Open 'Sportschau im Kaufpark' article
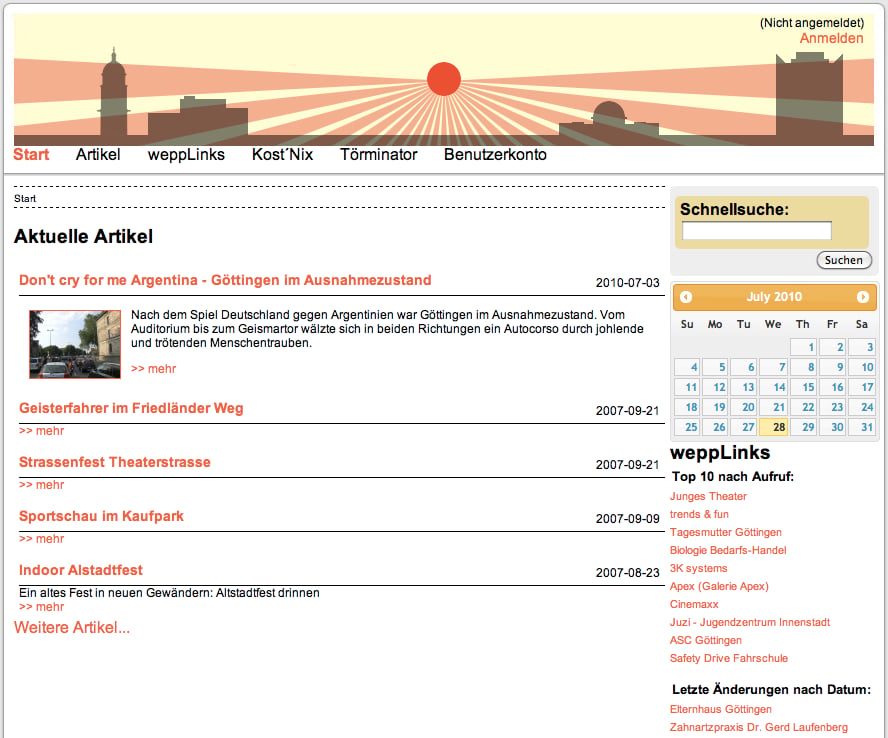888x738 pixels. pyautogui.click(x=101, y=516)
